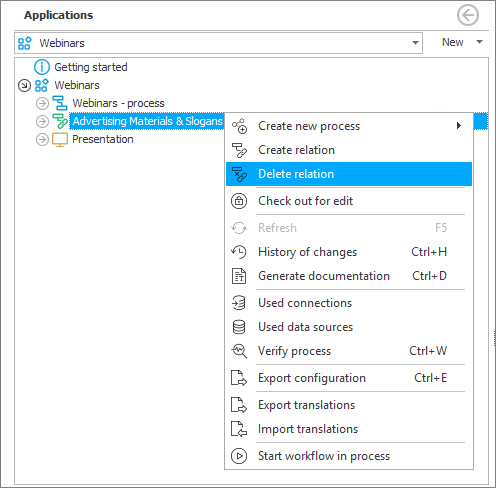Click the Used data sources database icon
The height and width of the screenshot is (488, 496).
click(239, 327)
